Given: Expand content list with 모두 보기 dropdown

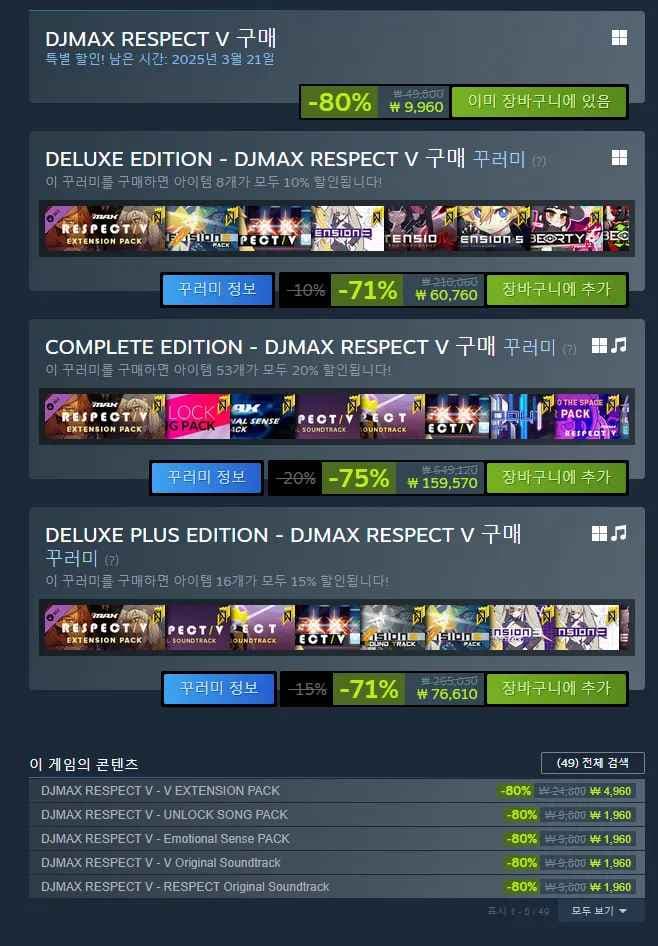Looking at the screenshot, I should [599, 910].
